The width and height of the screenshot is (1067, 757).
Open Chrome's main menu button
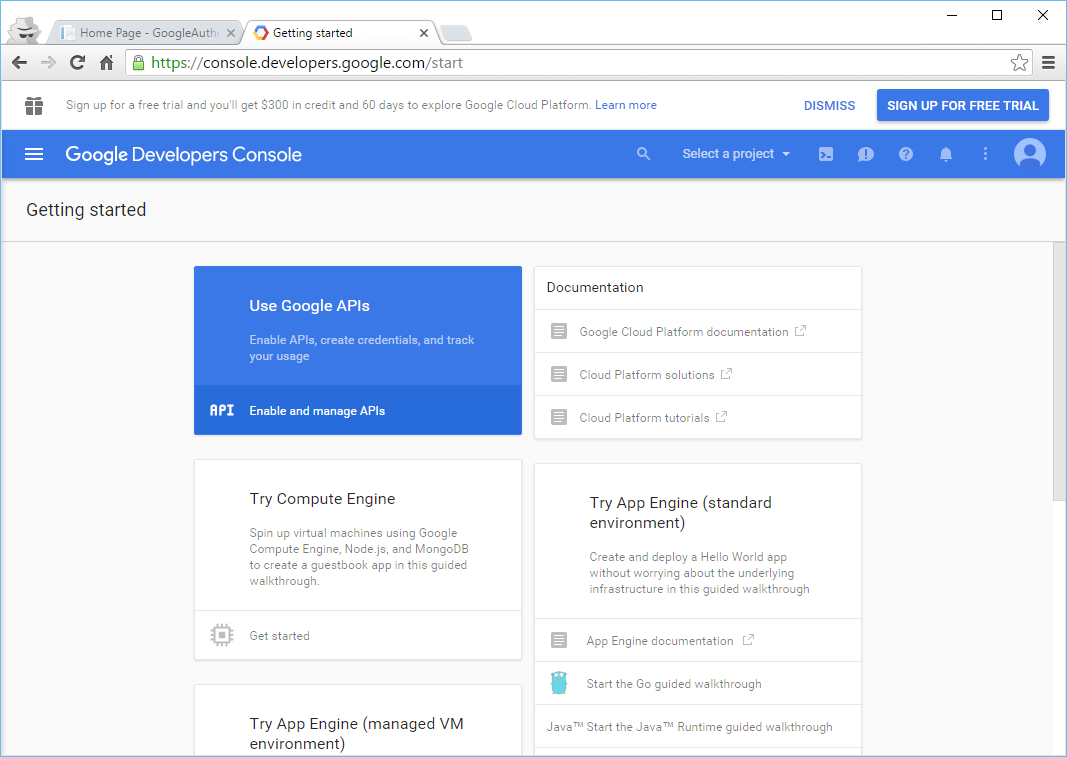[x=1049, y=63]
